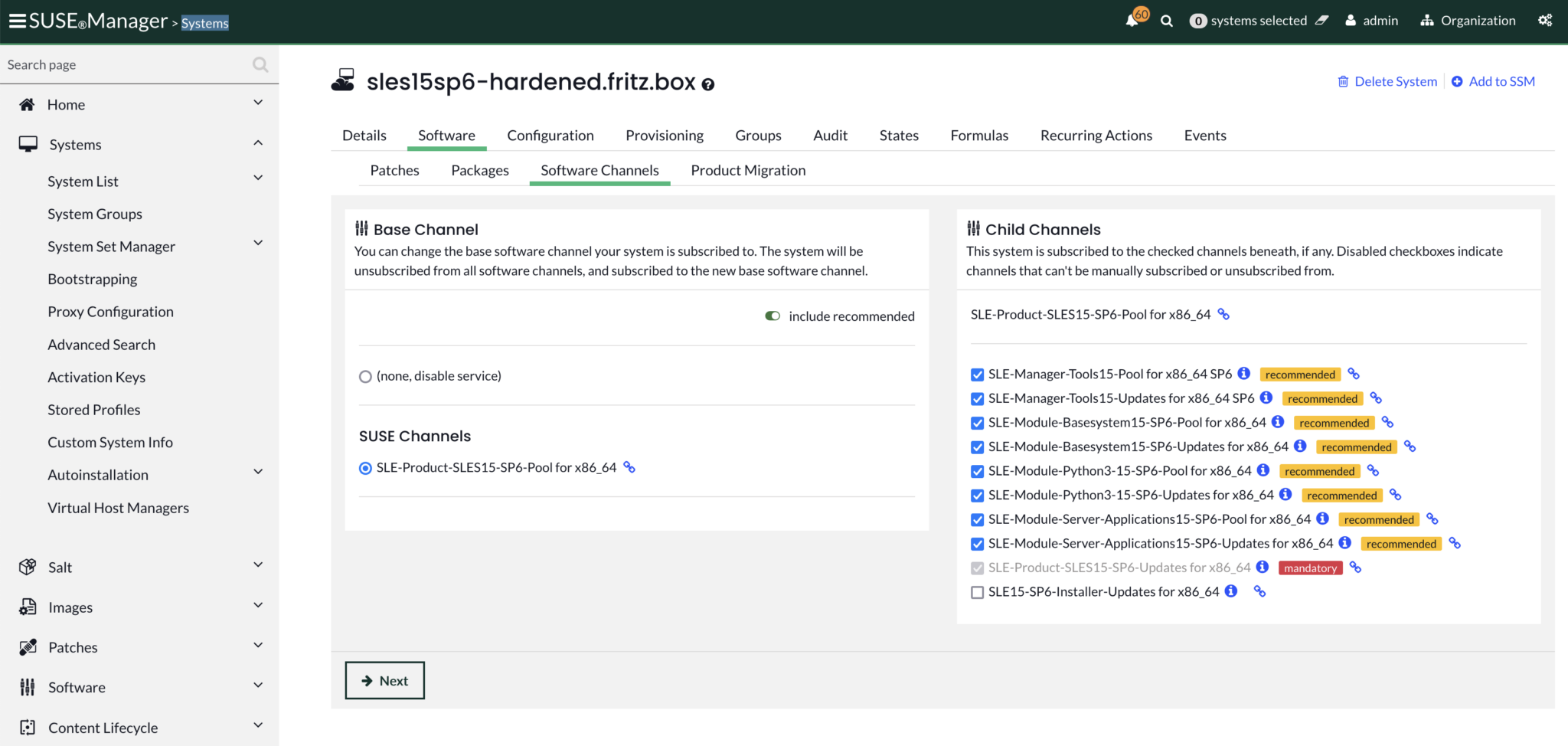Click the search magnifier in top bar
The image size is (1568, 746).
pos(1166,21)
